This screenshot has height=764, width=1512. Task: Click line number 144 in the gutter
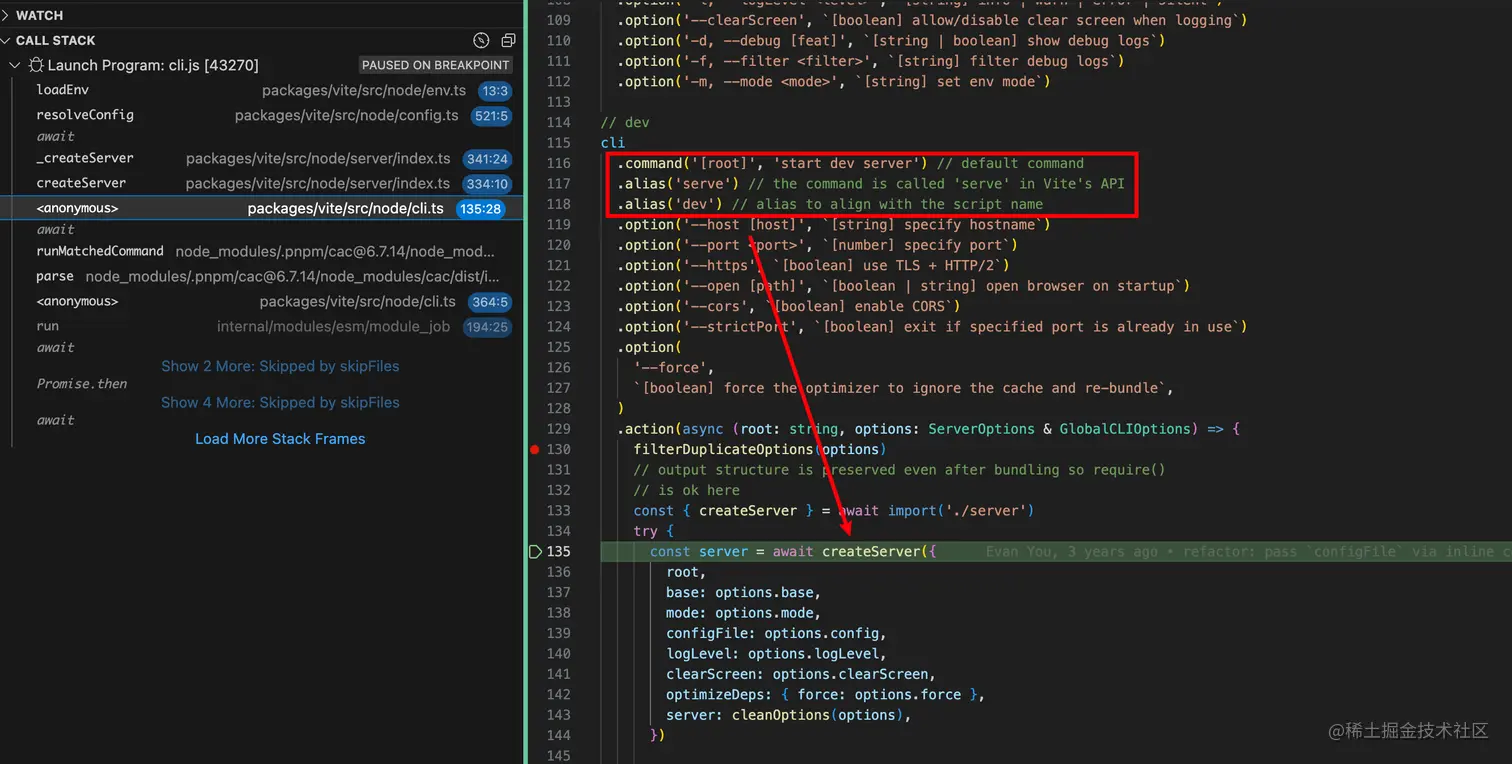(x=558, y=736)
